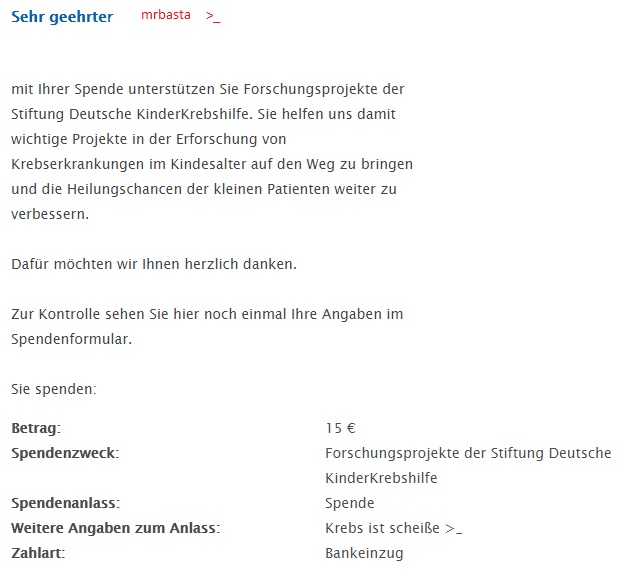This screenshot has width=629, height=572.
Task: Click the 'Betrag:' label
Action: click(36, 428)
